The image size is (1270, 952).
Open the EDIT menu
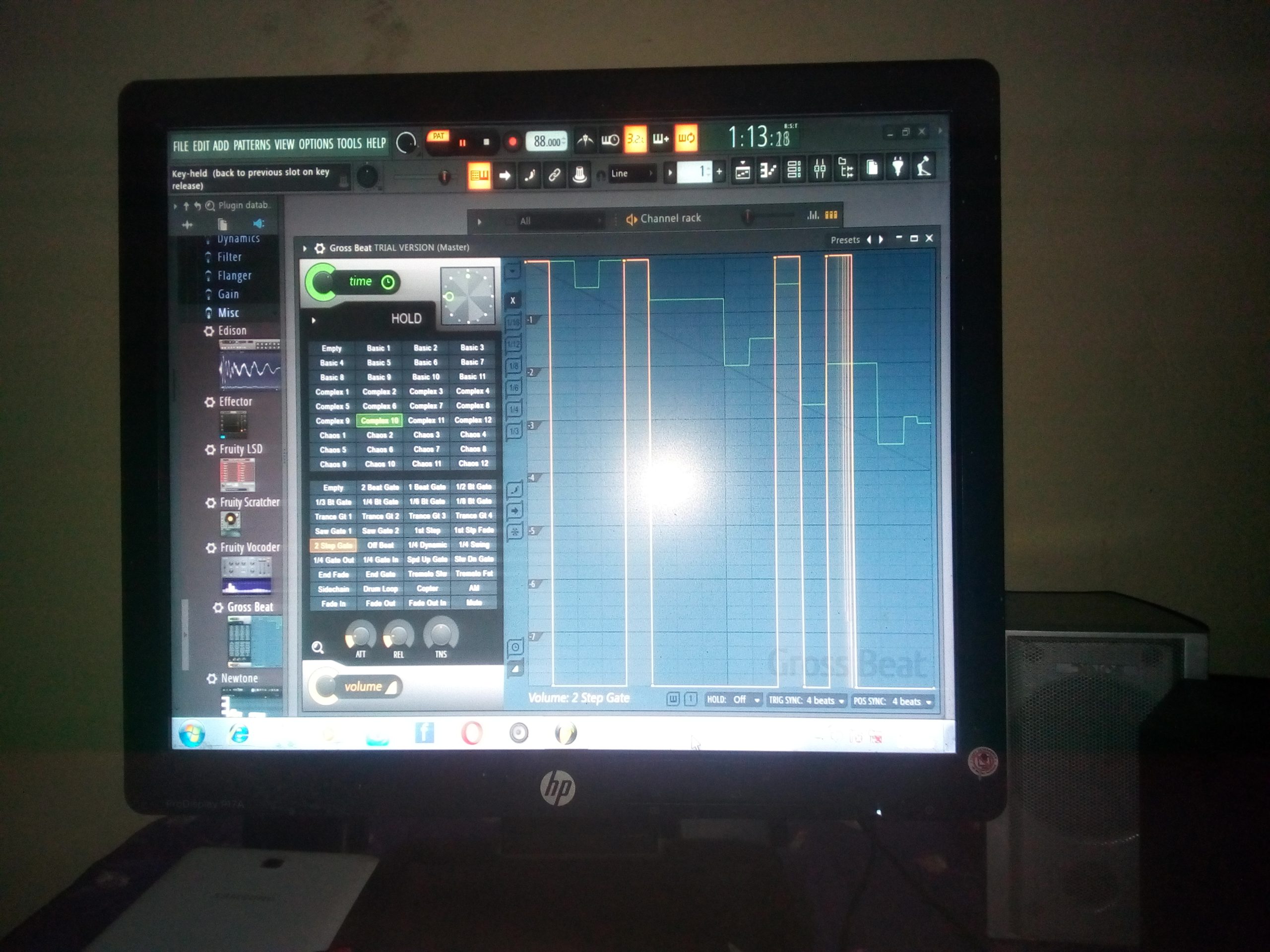tap(201, 146)
